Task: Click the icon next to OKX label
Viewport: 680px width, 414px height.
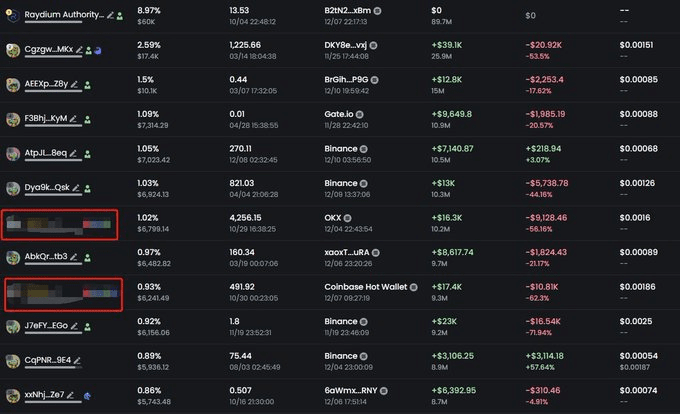Action: click(x=347, y=218)
